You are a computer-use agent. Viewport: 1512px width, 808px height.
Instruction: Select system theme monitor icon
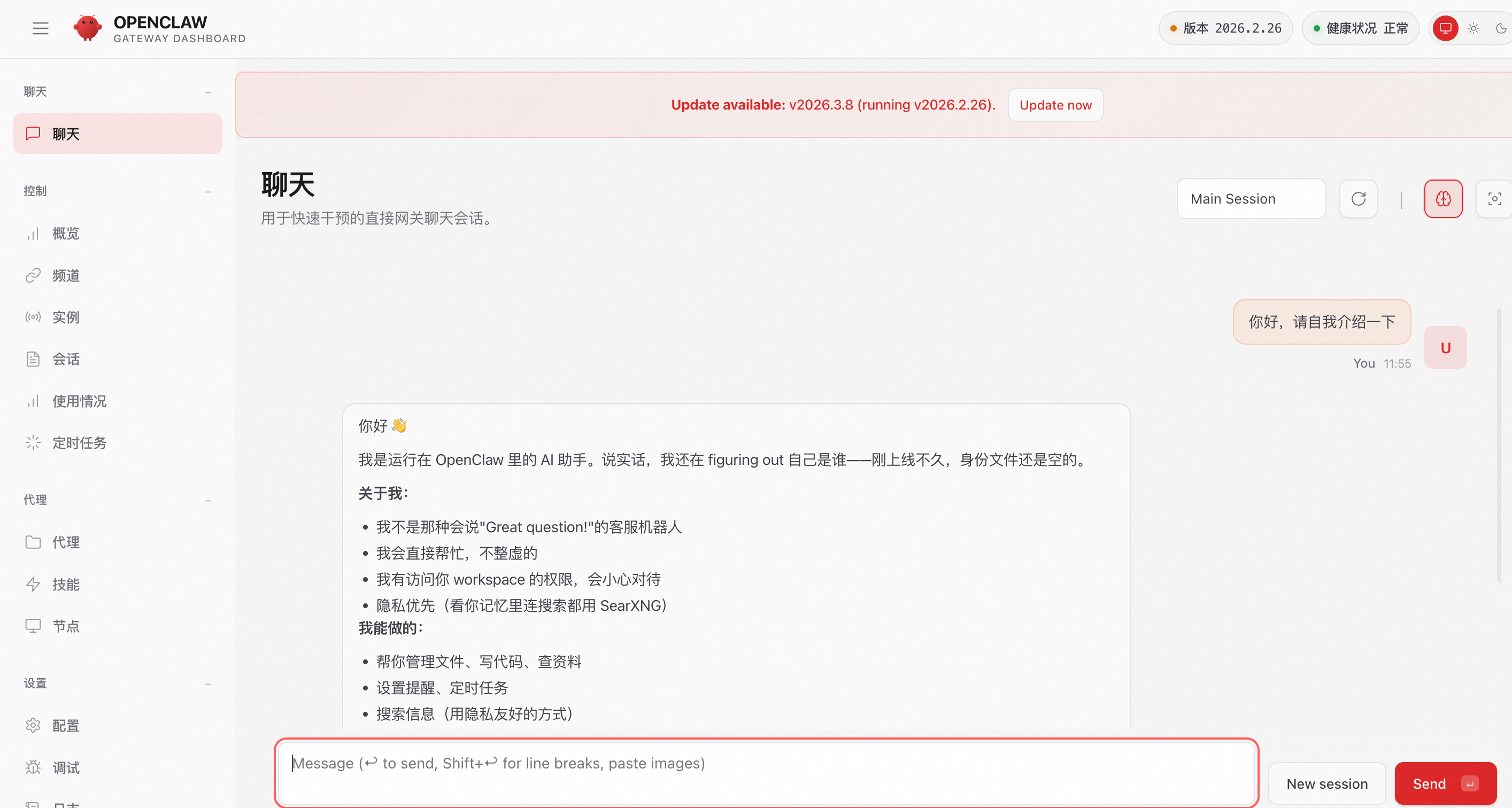tap(1445, 28)
